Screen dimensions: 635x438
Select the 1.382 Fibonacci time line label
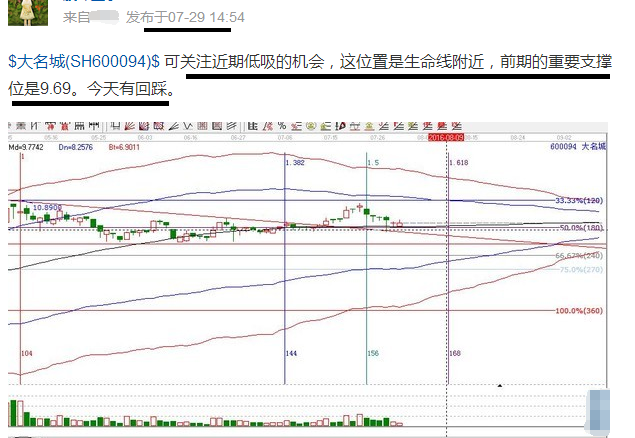click(295, 162)
